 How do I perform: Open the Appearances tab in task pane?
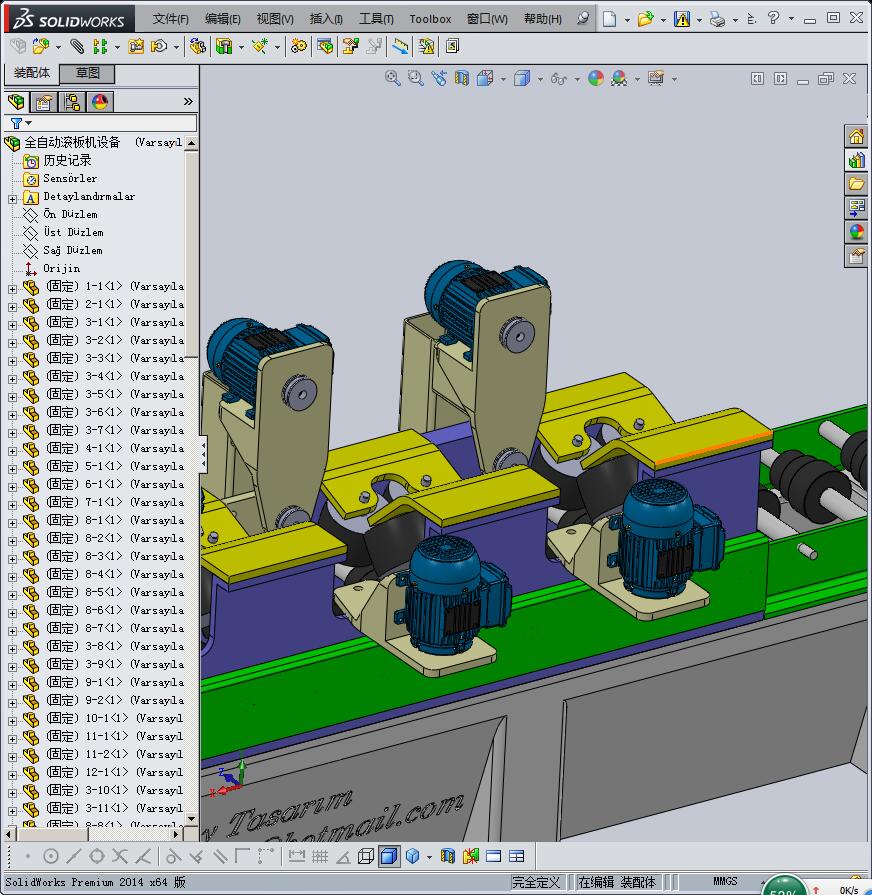tap(856, 232)
